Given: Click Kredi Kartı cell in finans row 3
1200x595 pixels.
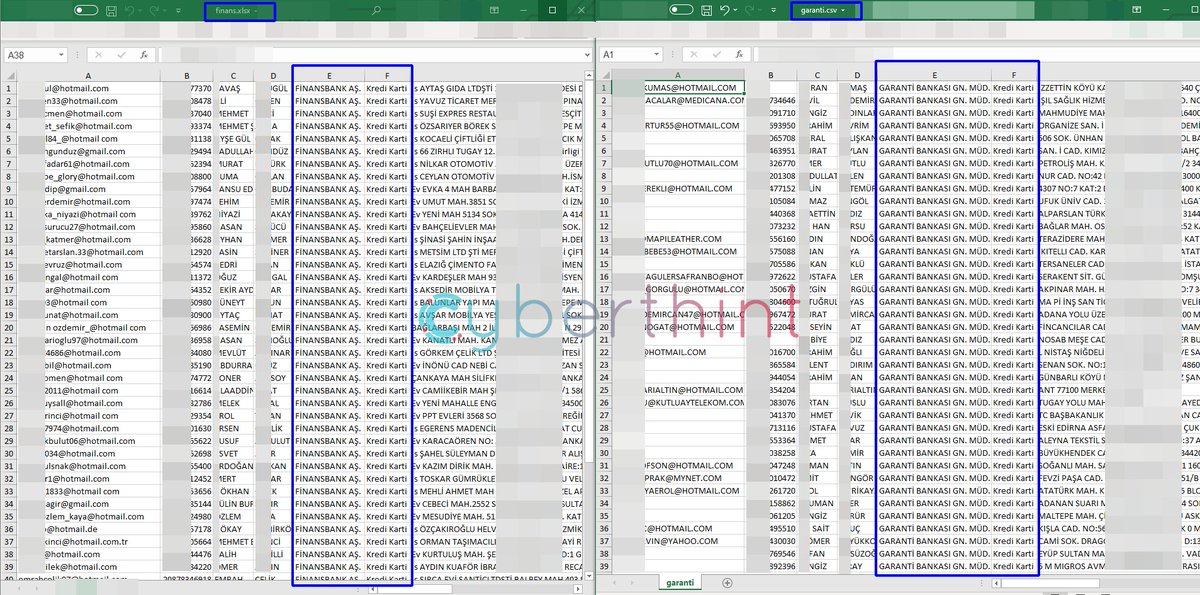Looking at the screenshot, I should (387, 113).
